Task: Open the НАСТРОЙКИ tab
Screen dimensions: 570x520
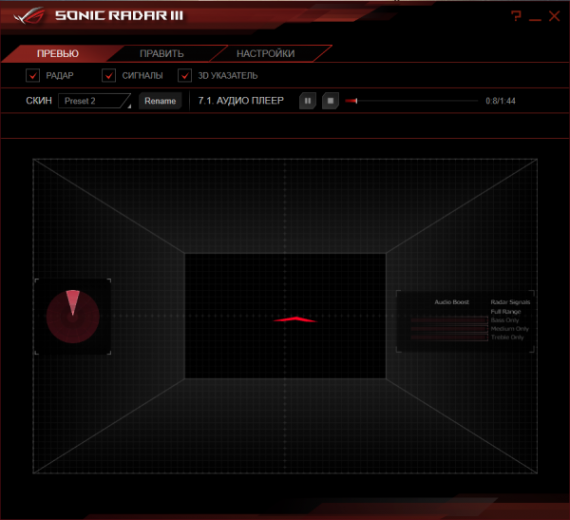Action: 265,53
